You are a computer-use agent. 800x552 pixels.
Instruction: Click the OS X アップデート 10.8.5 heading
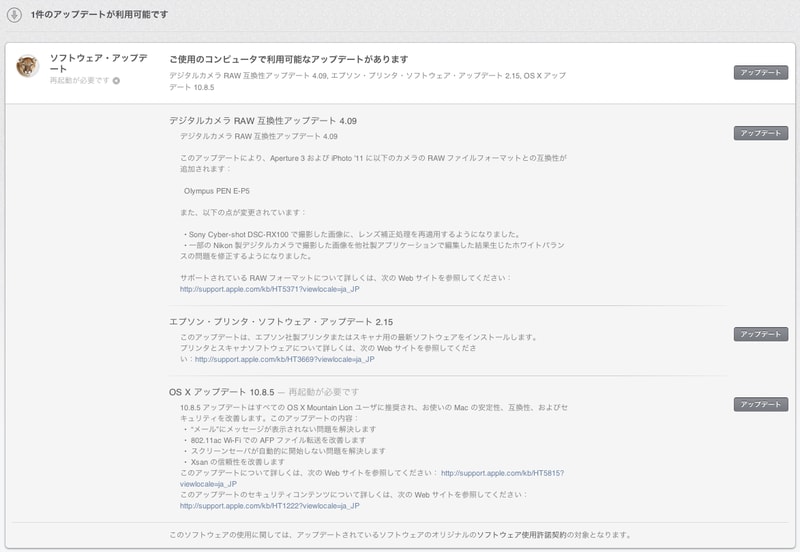tap(221, 392)
